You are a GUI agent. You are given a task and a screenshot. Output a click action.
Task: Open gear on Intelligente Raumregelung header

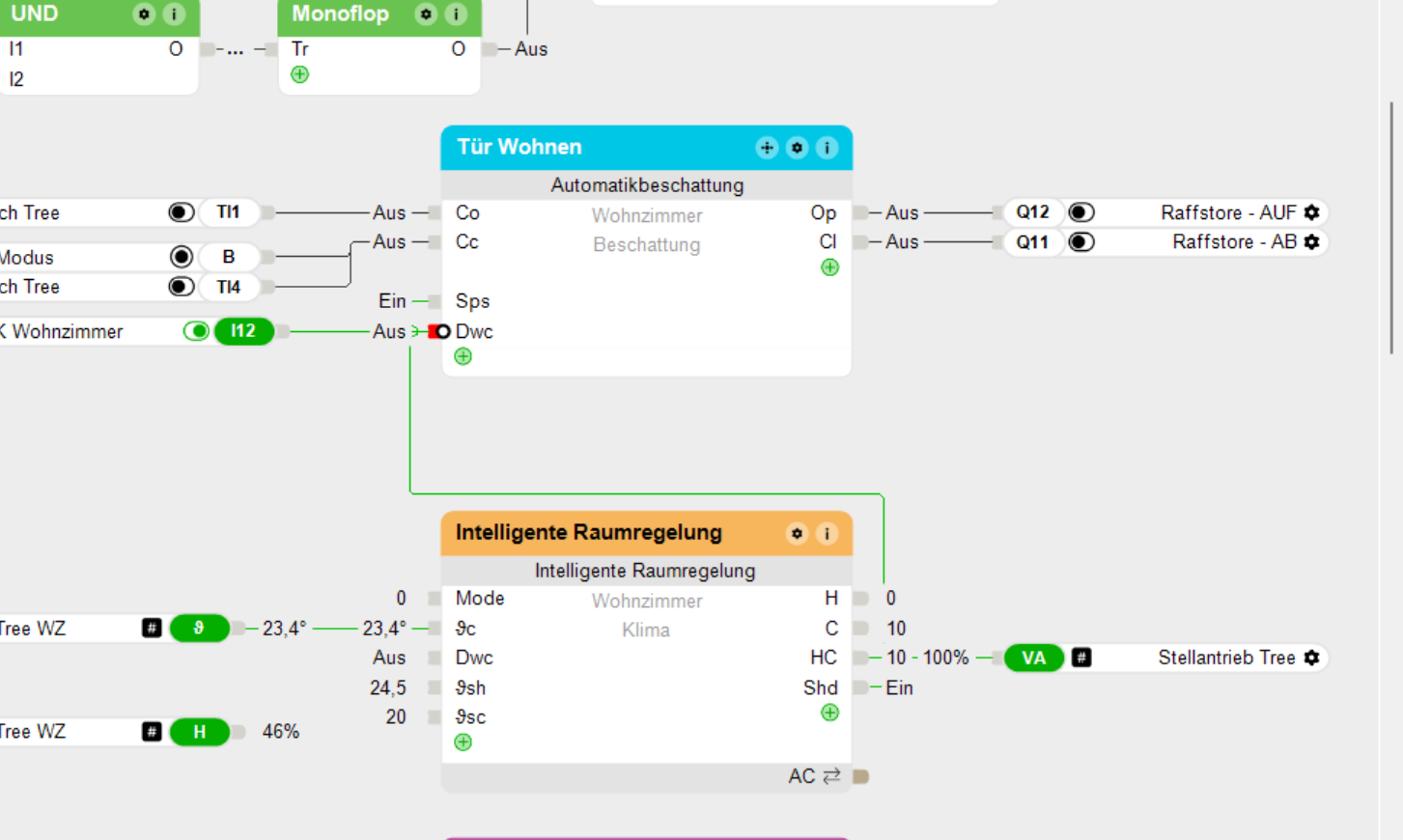(797, 534)
